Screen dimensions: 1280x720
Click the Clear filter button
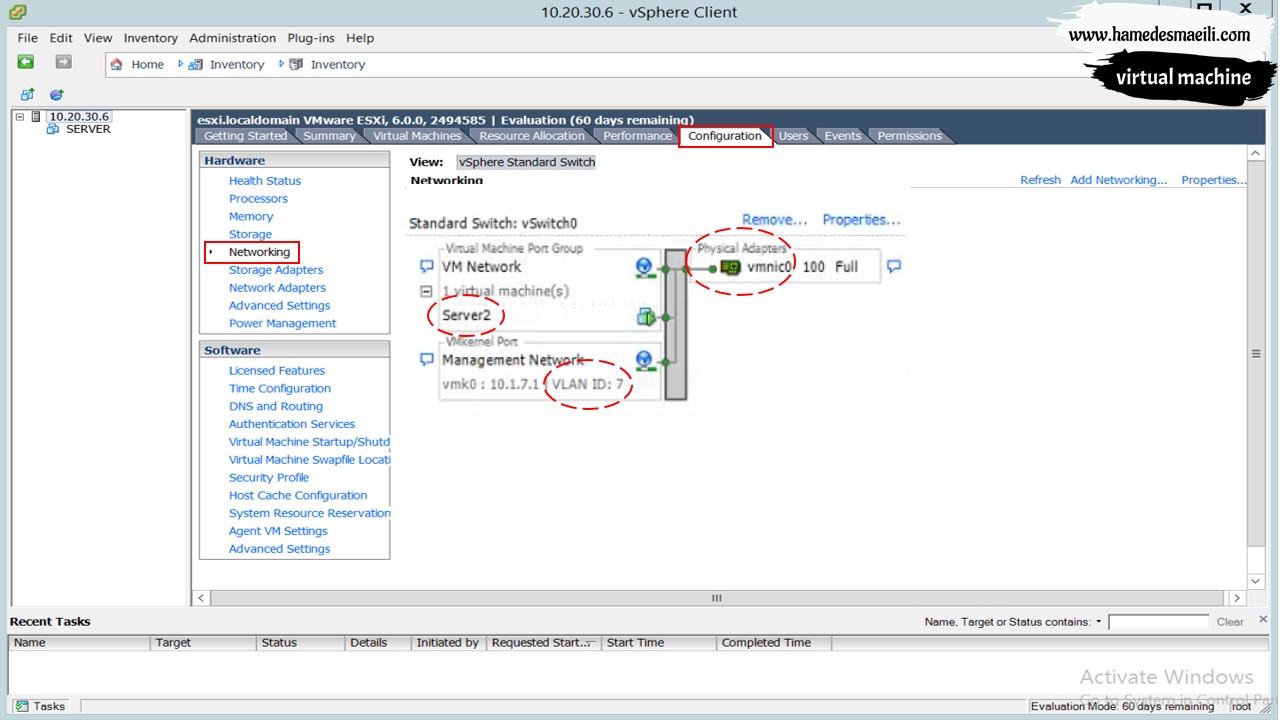1230,622
